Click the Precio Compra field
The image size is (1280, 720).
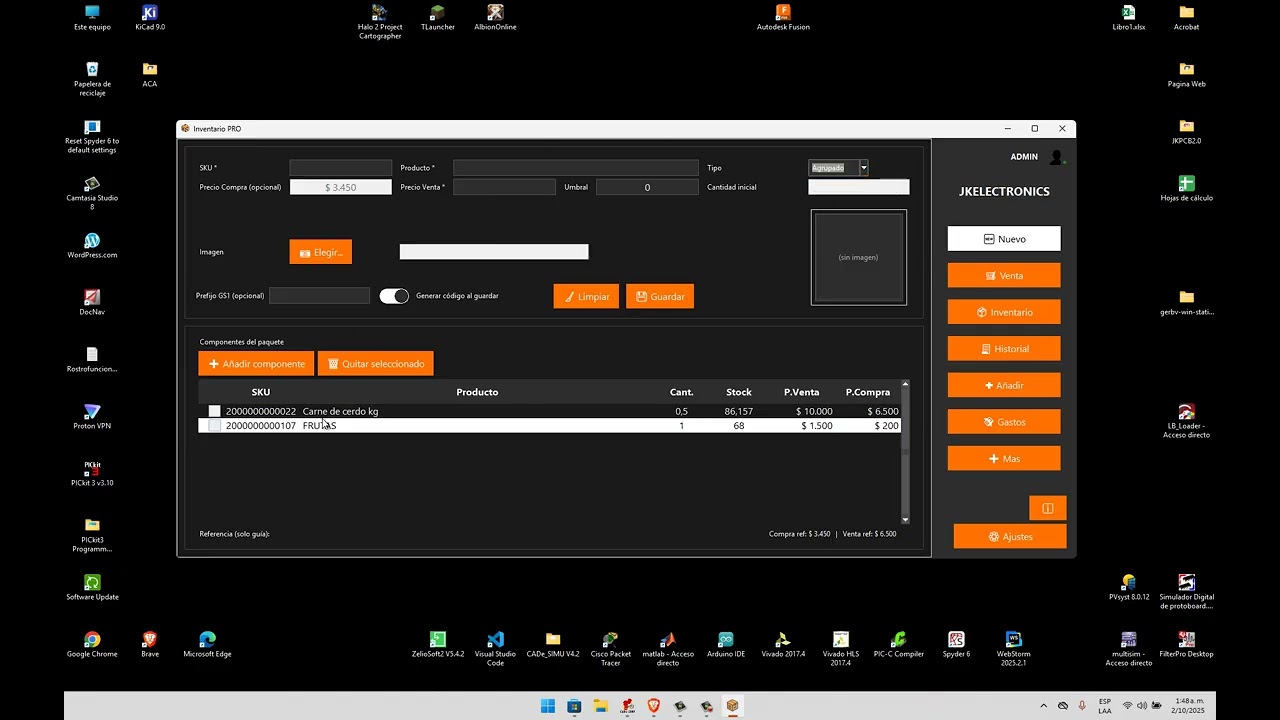[x=341, y=187]
